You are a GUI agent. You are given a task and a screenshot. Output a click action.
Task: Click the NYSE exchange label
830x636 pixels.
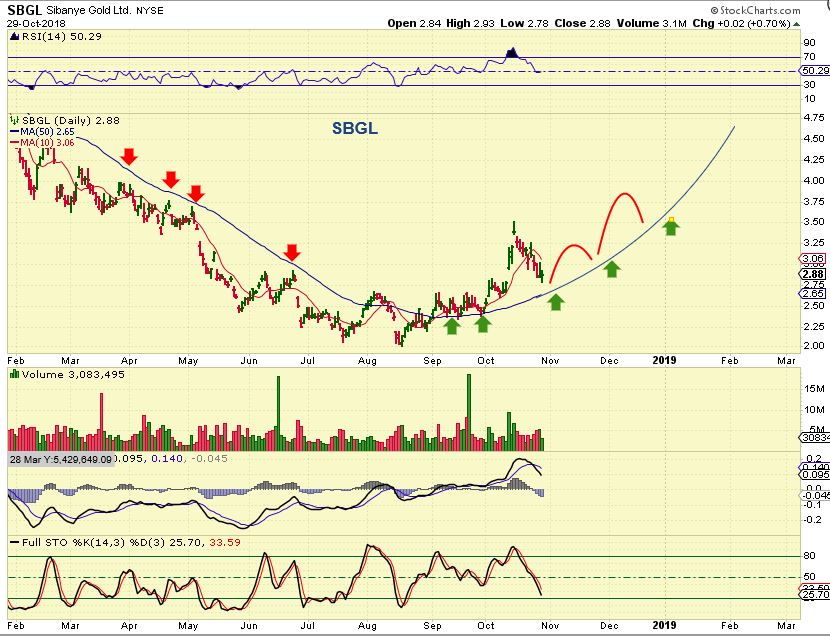pyautogui.click(x=149, y=11)
